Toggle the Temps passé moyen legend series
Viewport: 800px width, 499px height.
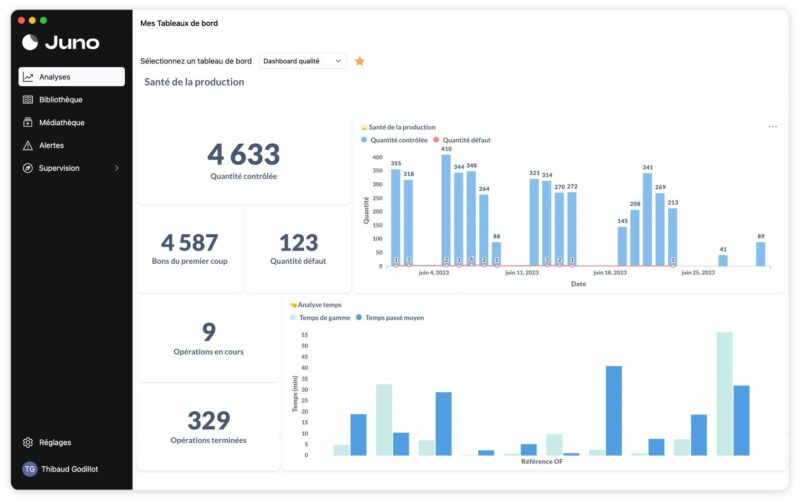[x=394, y=317]
